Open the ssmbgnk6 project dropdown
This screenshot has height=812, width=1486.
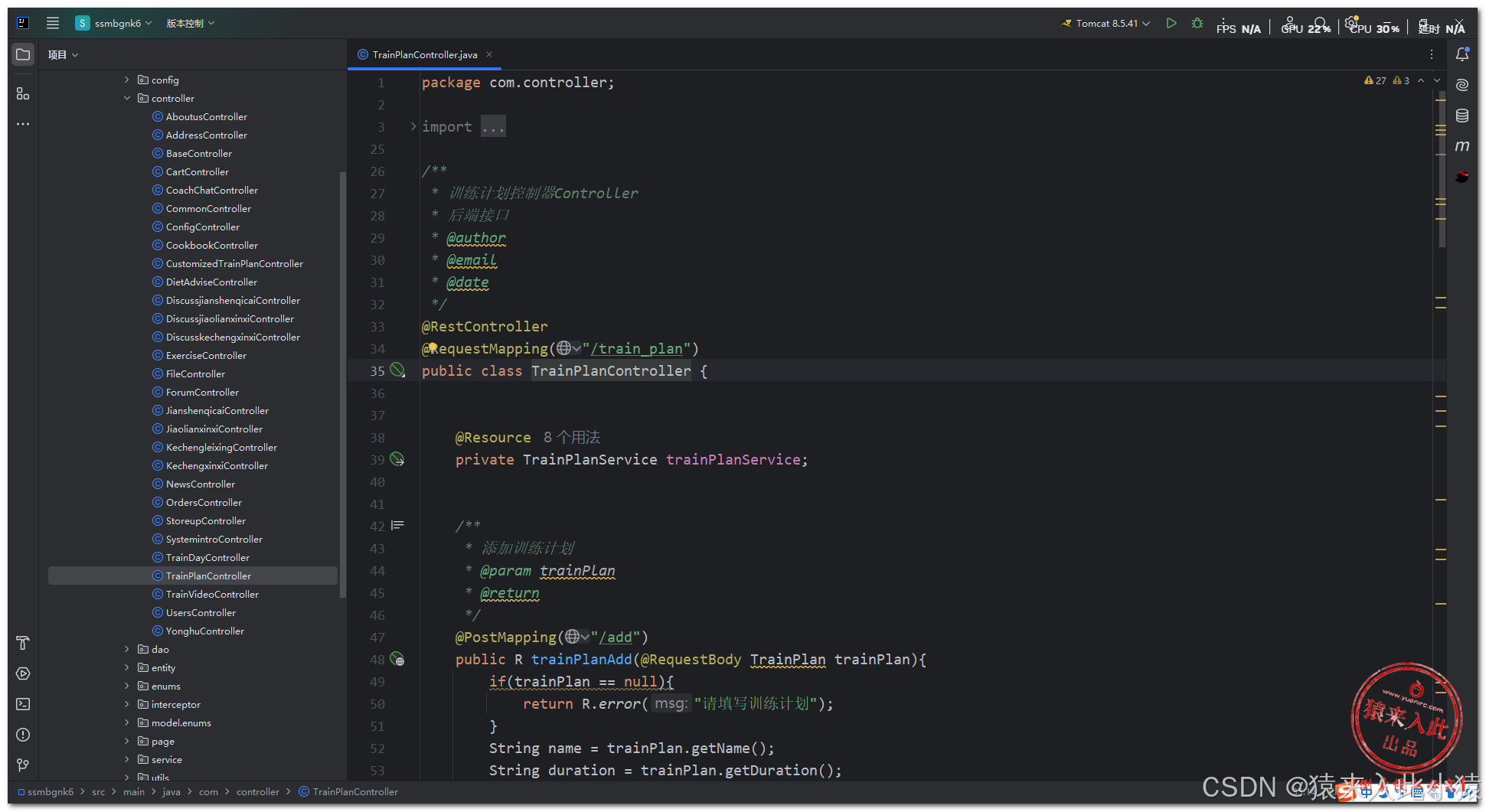(x=114, y=23)
